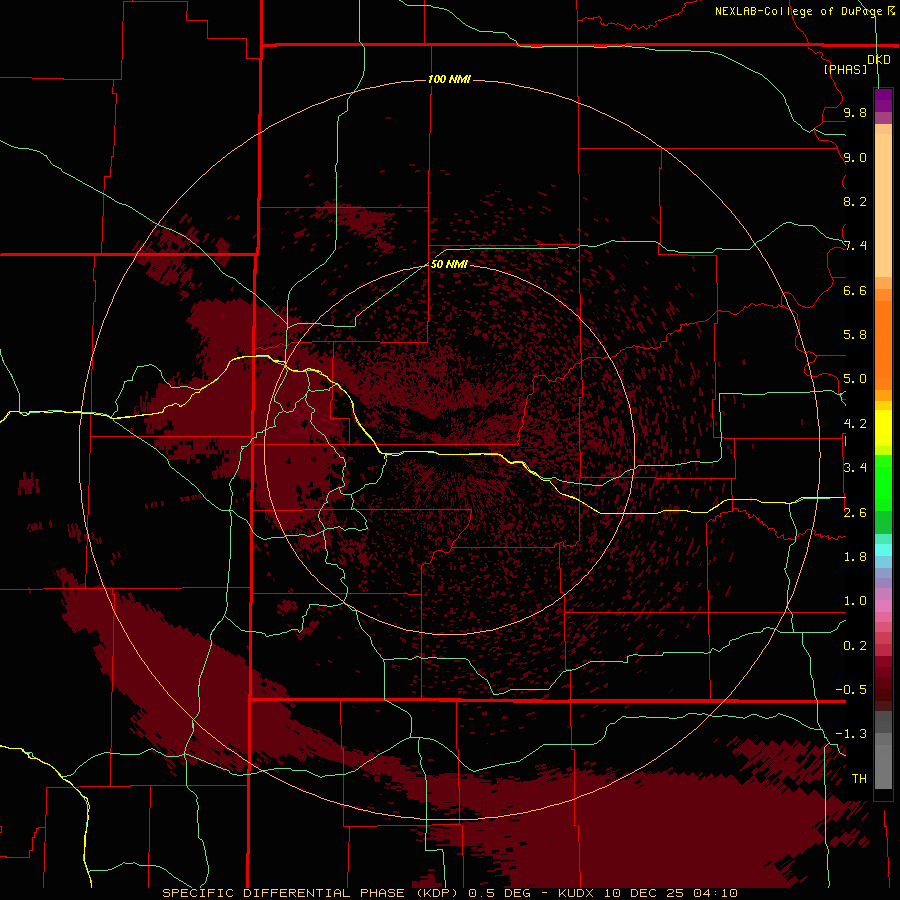
Task: Click the 9.8 value on the scale
Action: (855, 112)
